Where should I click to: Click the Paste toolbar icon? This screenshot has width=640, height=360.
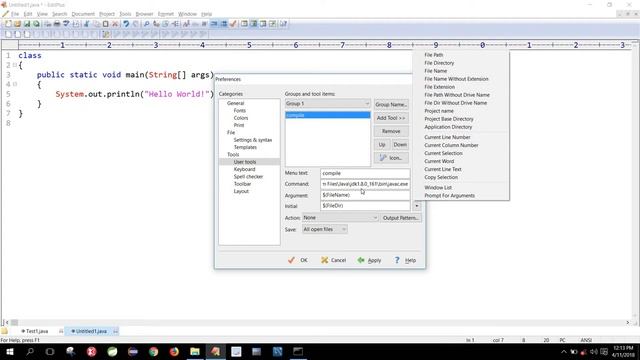(x=105, y=24)
